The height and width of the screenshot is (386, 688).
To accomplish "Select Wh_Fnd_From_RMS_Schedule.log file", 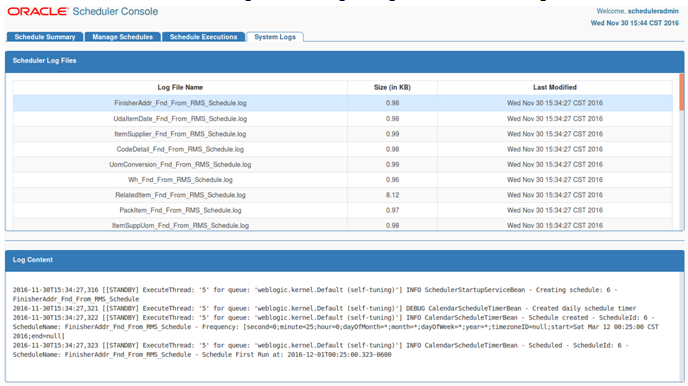I will 180,180.
